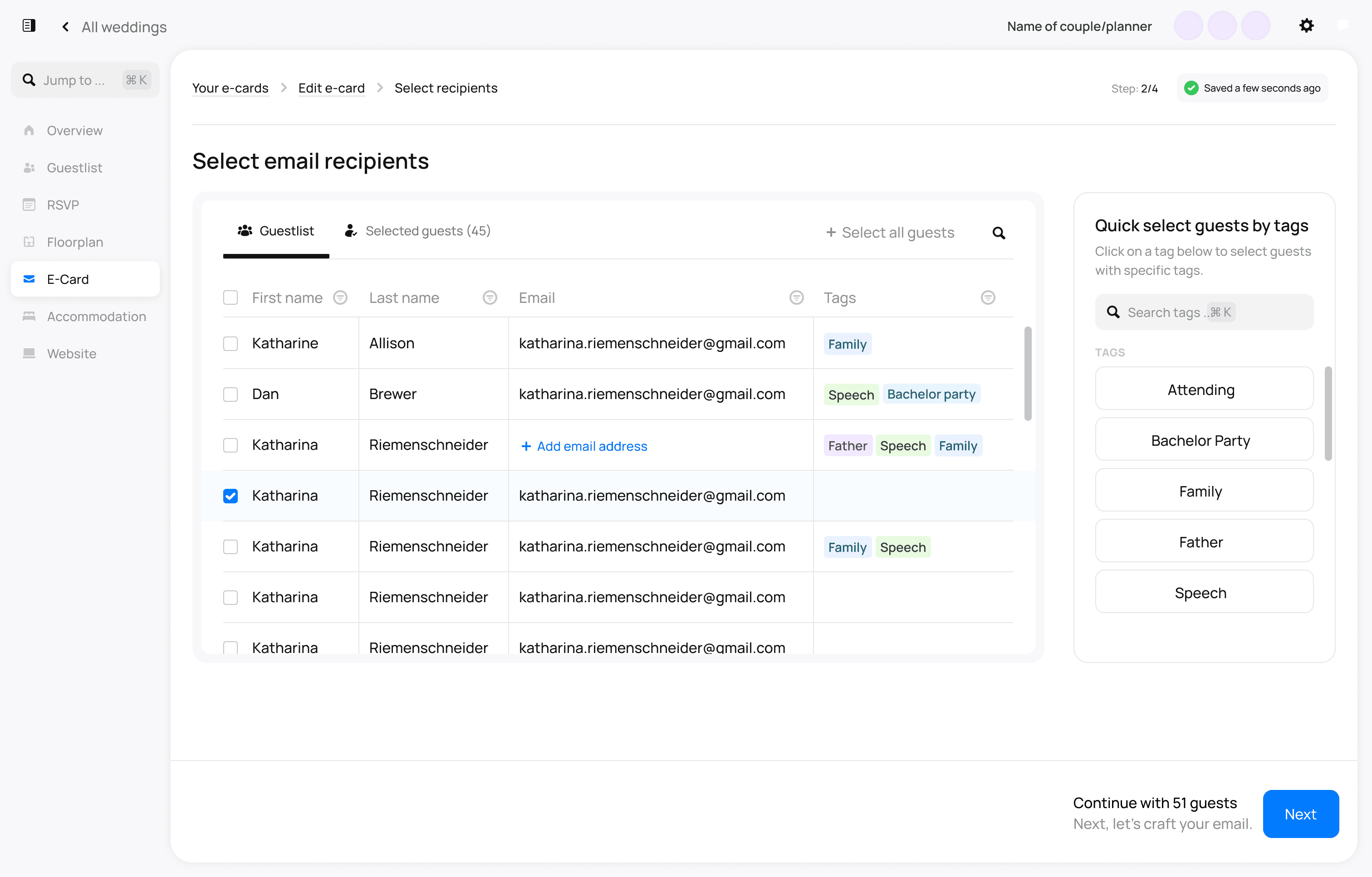Click the guest table vertical scrollbar
Image resolution: width=1372 pixels, height=877 pixels.
tap(1028, 373)
